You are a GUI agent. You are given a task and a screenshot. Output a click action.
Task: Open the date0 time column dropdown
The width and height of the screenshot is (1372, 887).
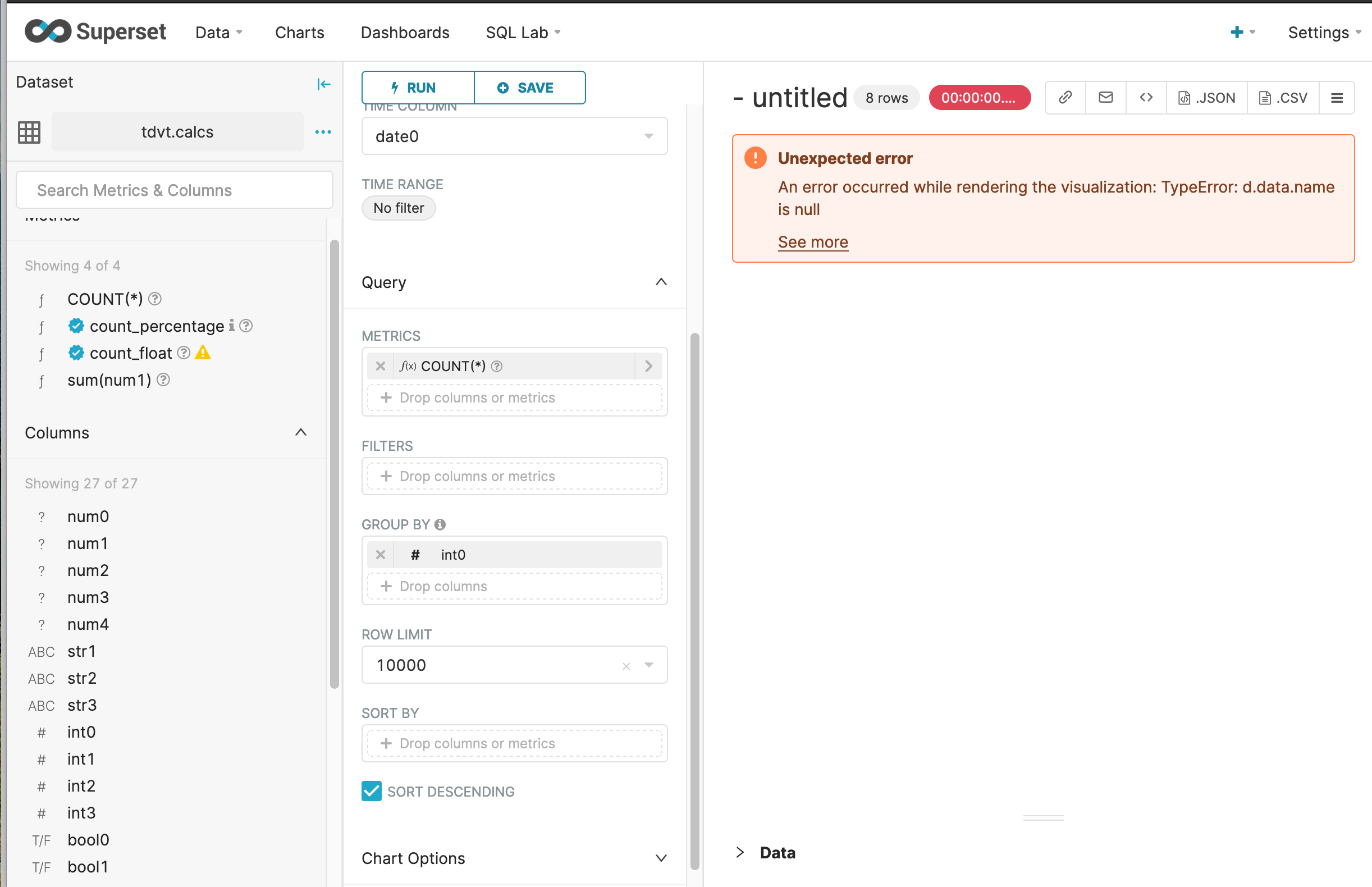(514, 136)
